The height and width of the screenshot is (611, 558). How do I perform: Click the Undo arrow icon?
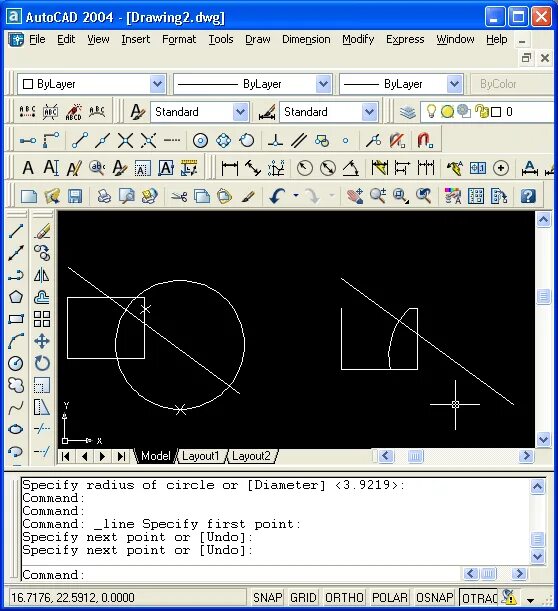(x=277, y=196)
